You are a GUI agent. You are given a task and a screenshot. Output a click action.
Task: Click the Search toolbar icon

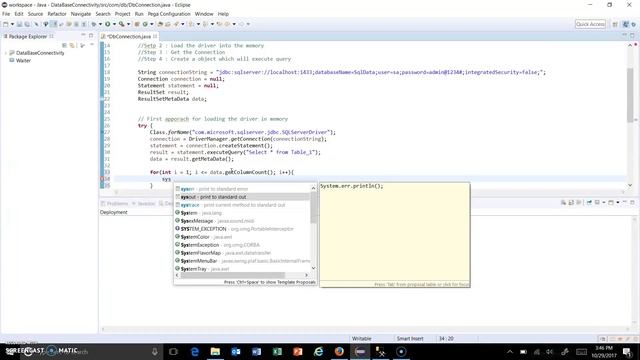pyautogui.click(x=176, y=24)
